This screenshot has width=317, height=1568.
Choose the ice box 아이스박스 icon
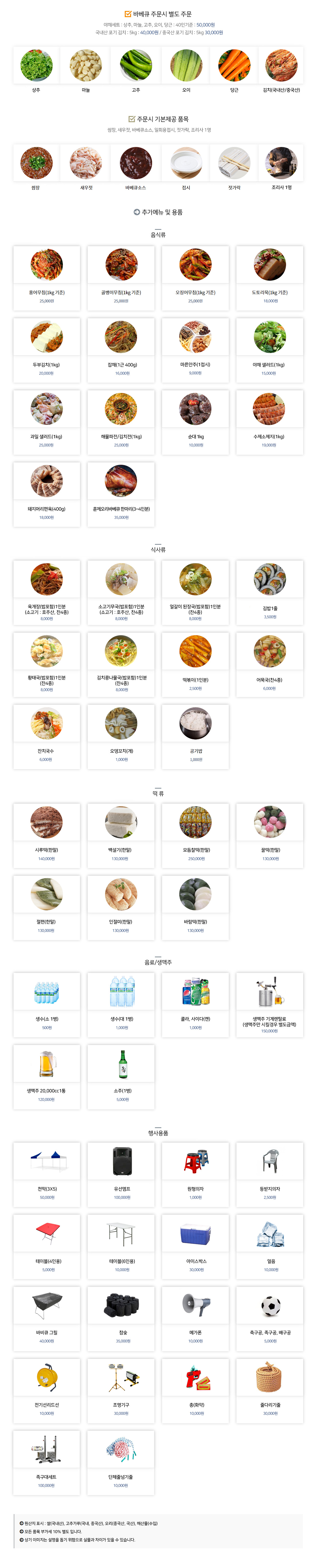point(196,1234)
